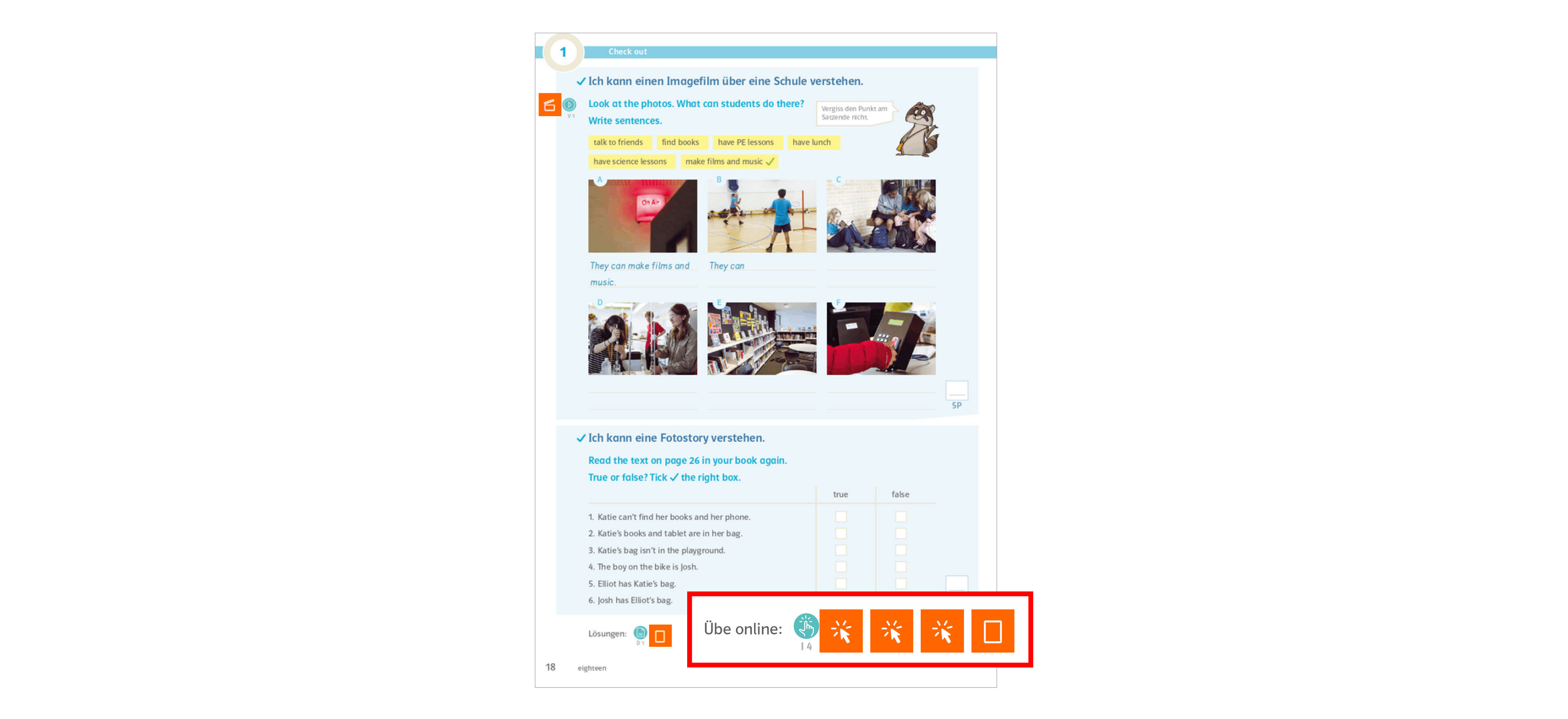The width and height of the screenshot is (1568, 719).
Task: Click 'Read the text on page 26 in your book again.'
Action: point(687,461)
